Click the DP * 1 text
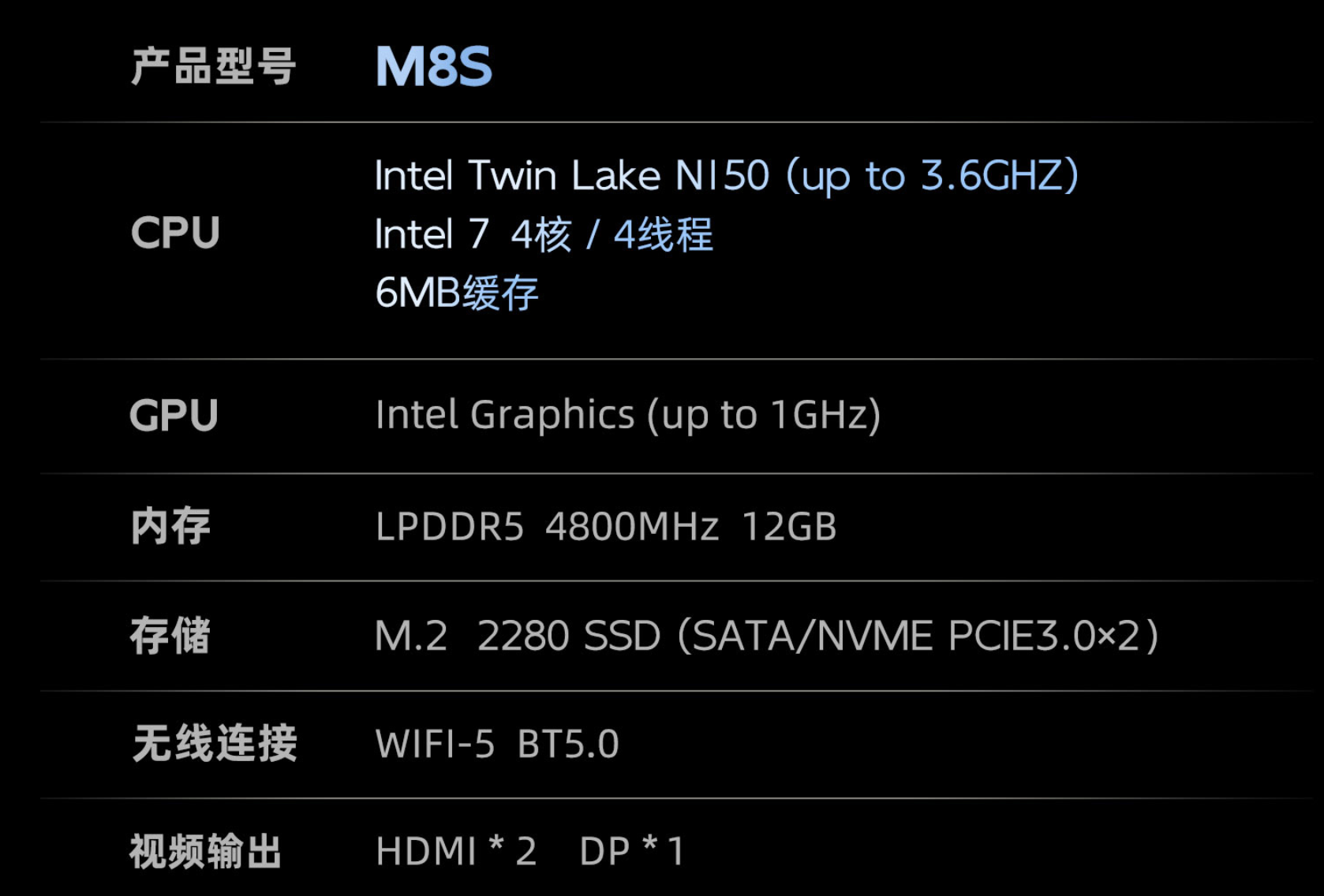Screen dimensions: 1324x896 (632, 852)
